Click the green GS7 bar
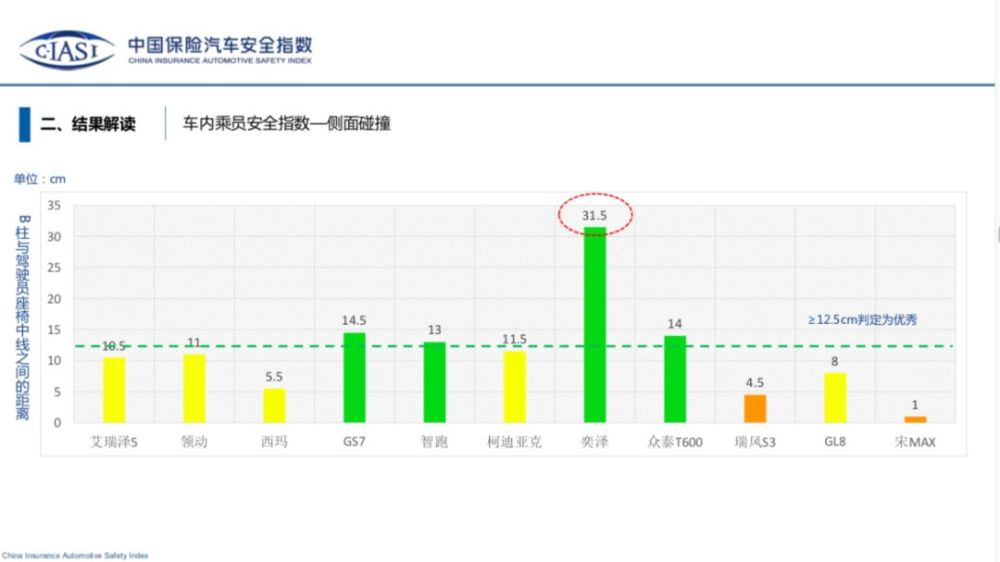 [355, 377]
